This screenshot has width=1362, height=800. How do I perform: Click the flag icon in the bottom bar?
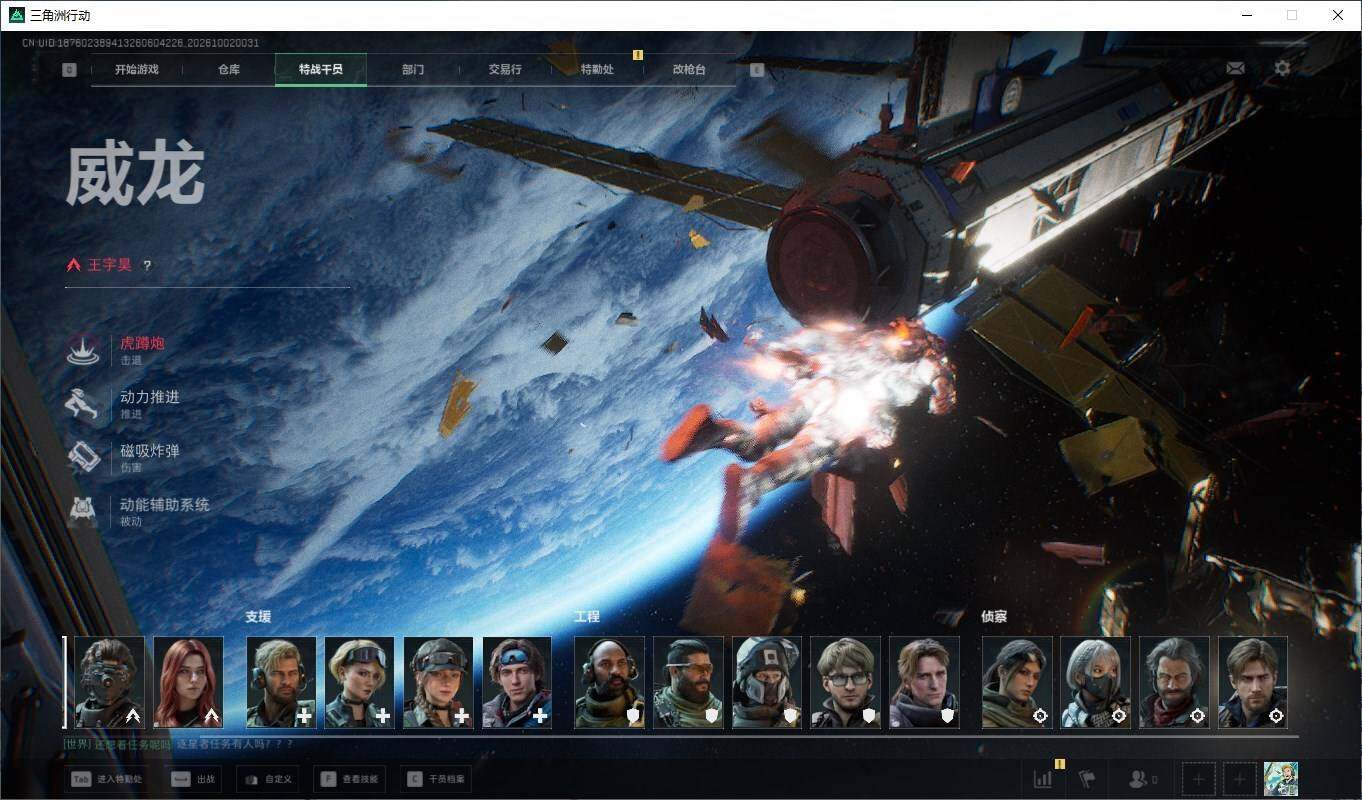coord(1087,779)
